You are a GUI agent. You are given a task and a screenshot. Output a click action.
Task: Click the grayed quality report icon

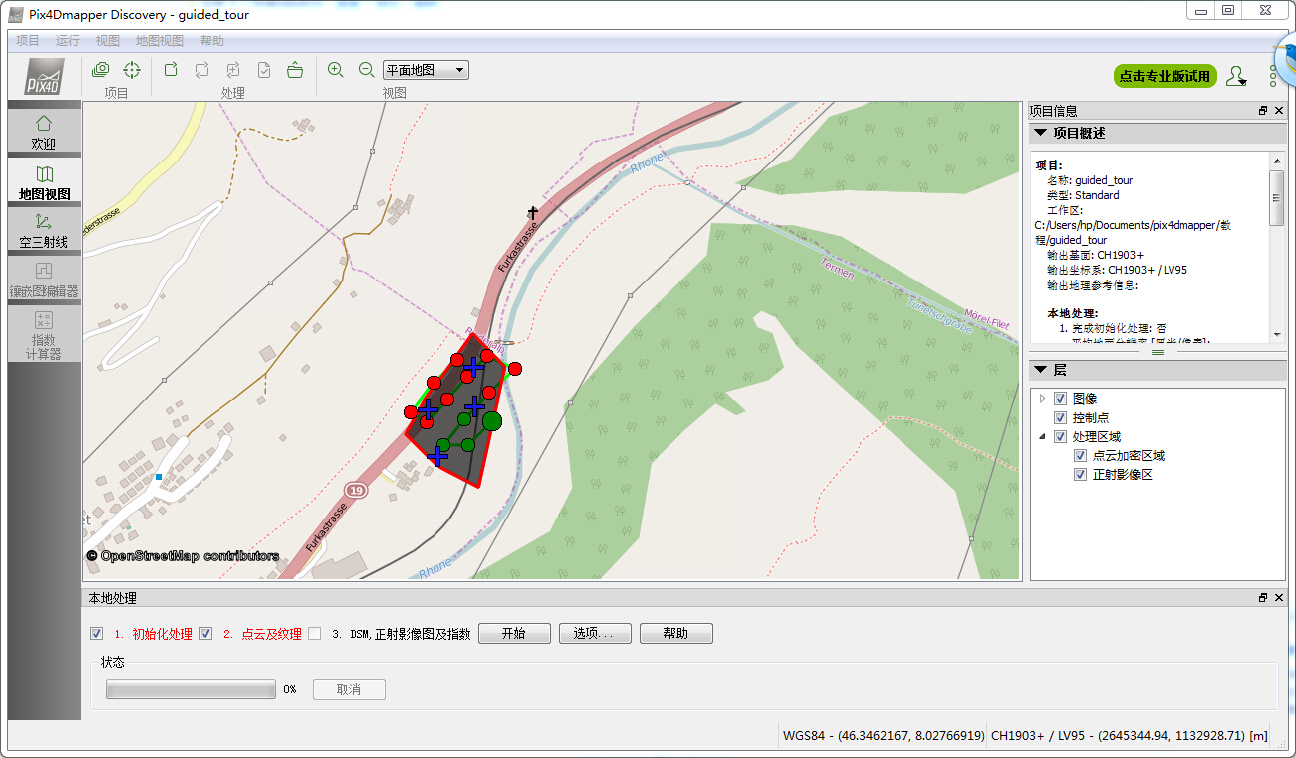pyautogui.click(x=264, y=70)
